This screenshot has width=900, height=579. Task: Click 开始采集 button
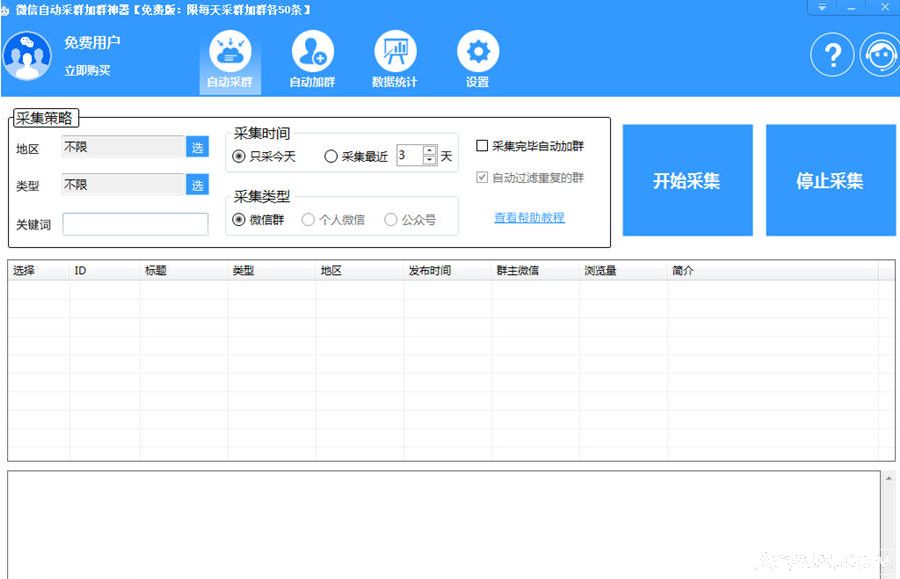(x=688, y=180)
